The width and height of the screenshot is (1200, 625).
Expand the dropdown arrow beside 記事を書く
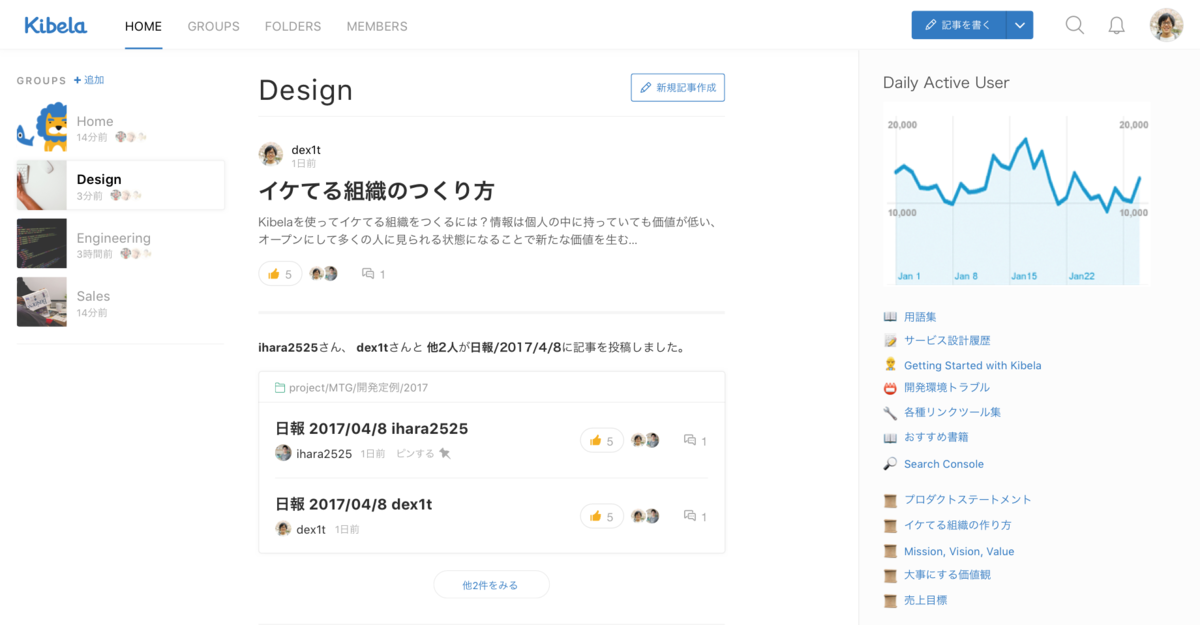click(1019, 25)
